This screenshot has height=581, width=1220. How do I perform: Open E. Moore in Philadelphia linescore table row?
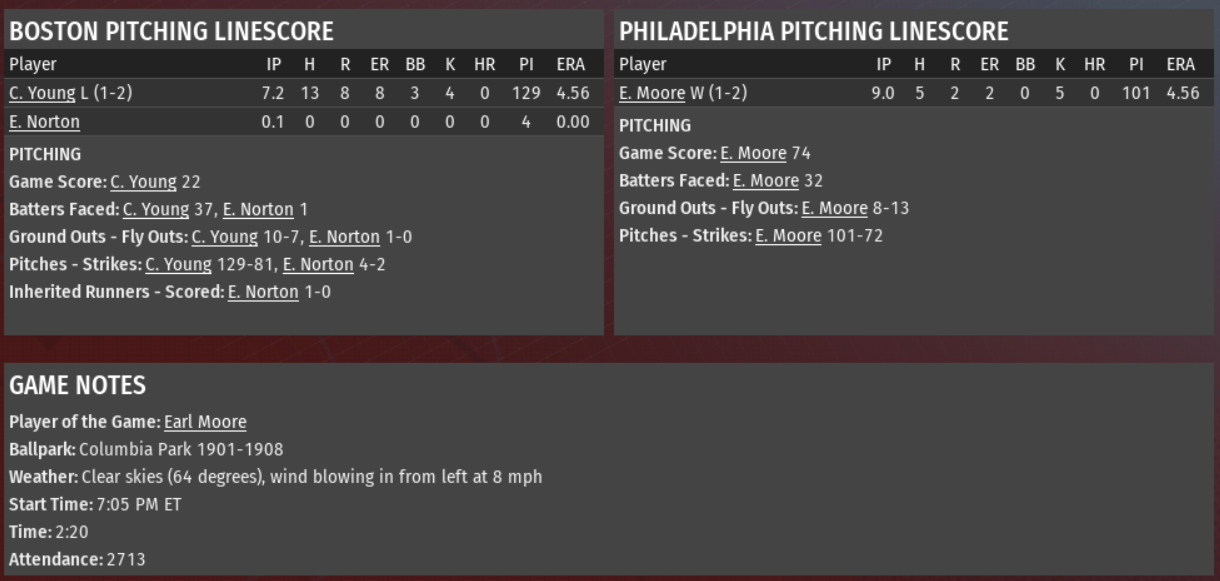pos(652,93)
